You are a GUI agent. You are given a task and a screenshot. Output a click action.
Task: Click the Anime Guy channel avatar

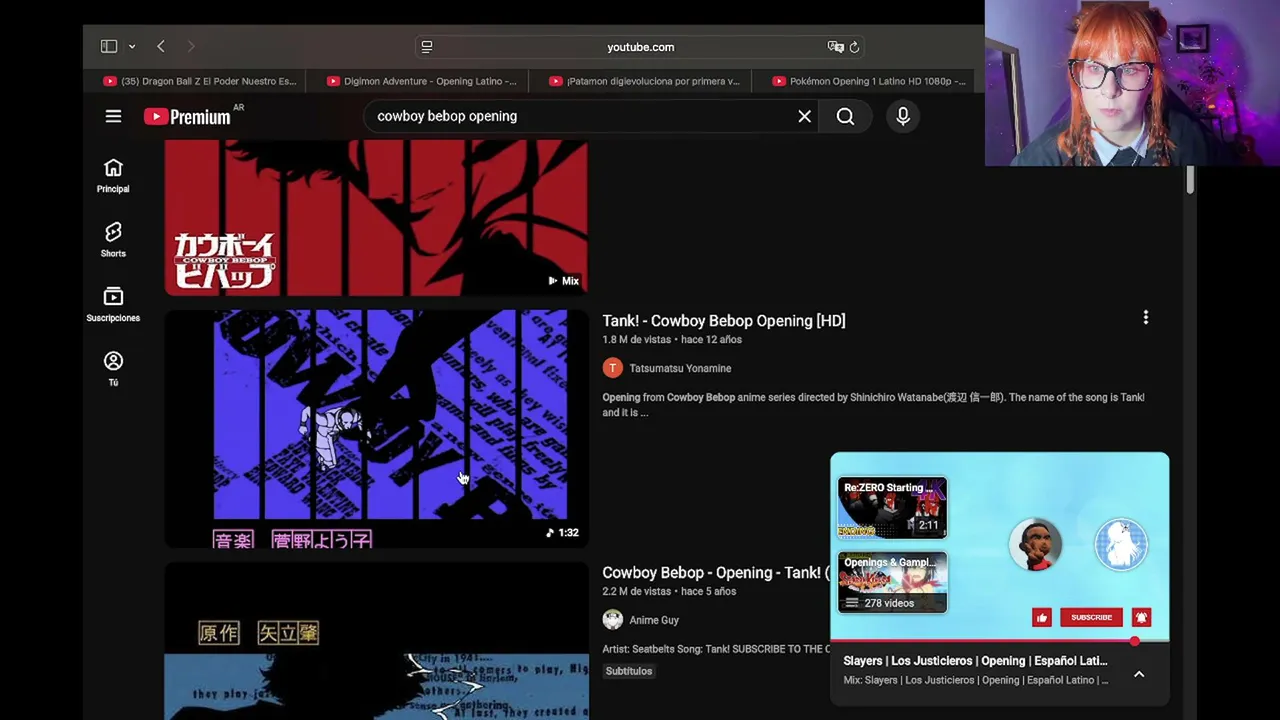pyautogui.click(x=612, y=620)
